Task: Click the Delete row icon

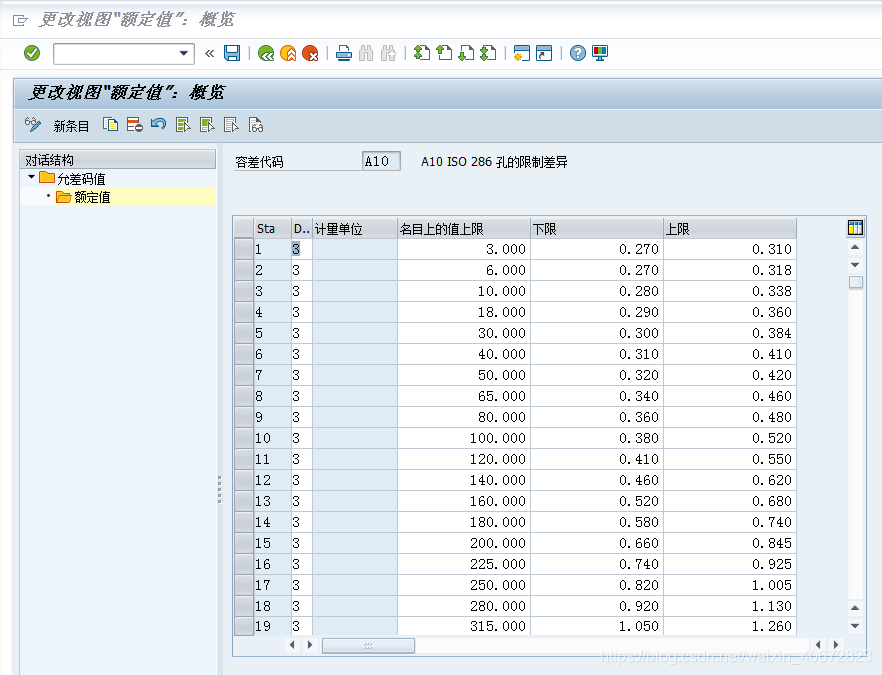Action: [134, 125]
